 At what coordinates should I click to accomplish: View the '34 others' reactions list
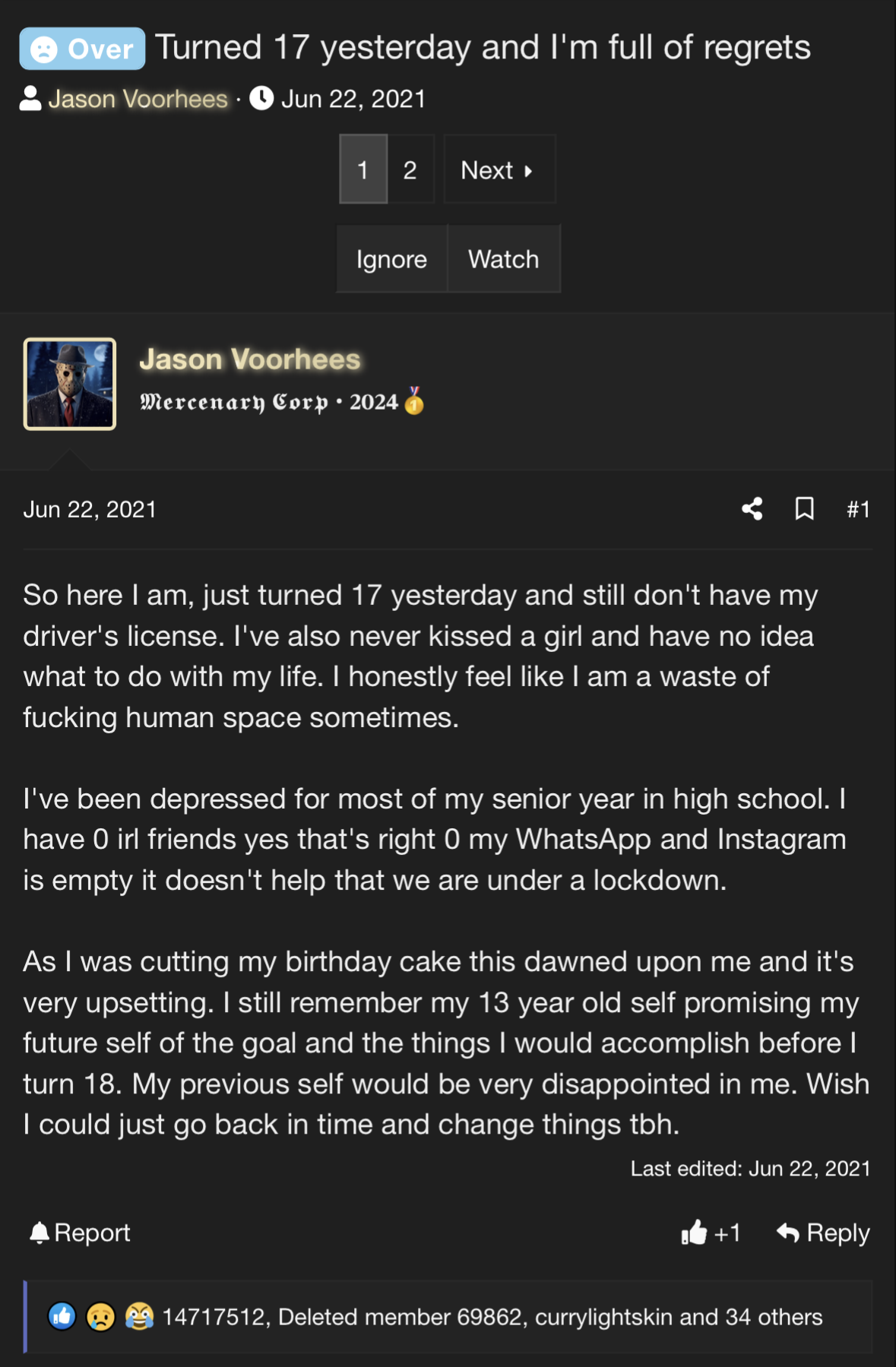click(774, 1317)
